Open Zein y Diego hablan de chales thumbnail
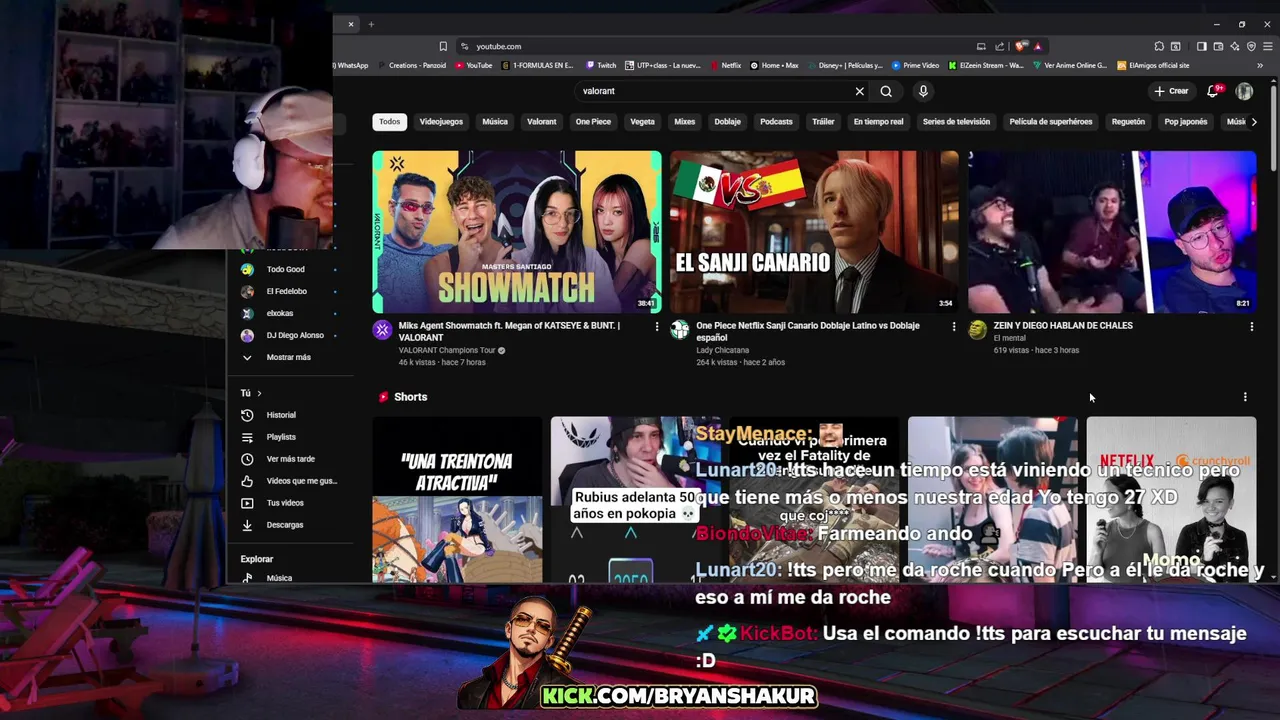 coord(1112,232)
